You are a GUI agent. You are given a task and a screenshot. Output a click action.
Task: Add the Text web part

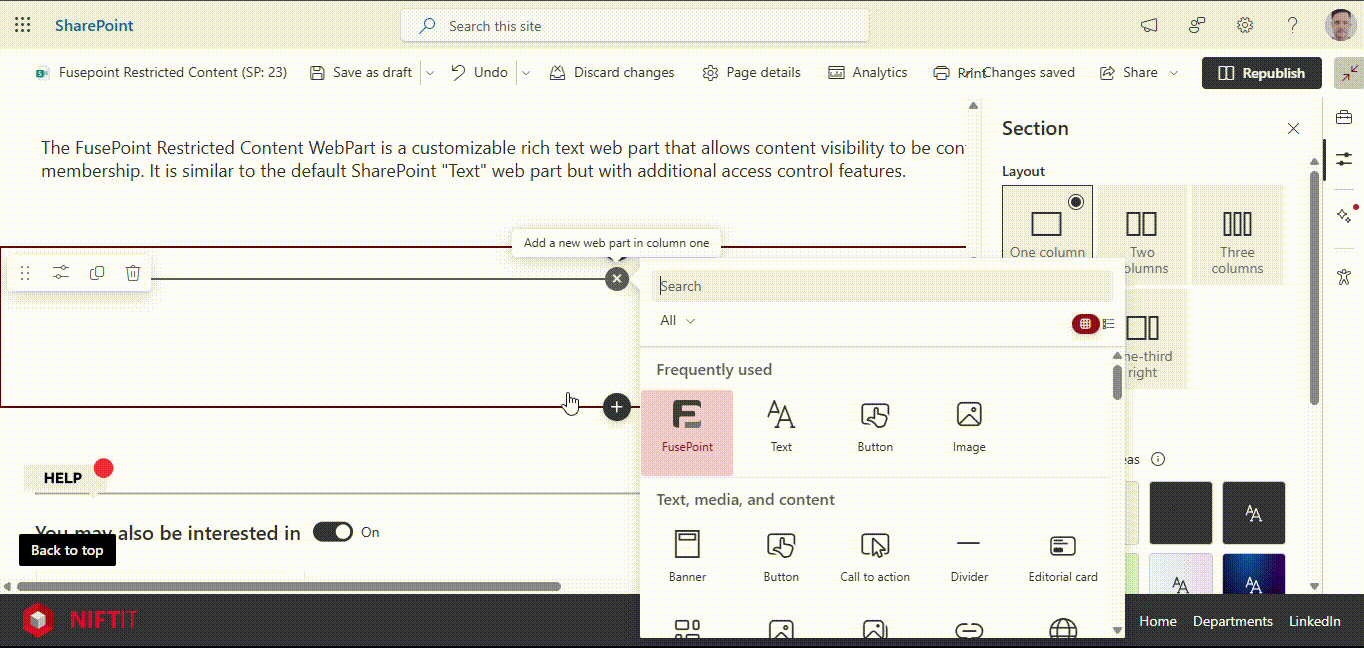(x=781, y=426)
